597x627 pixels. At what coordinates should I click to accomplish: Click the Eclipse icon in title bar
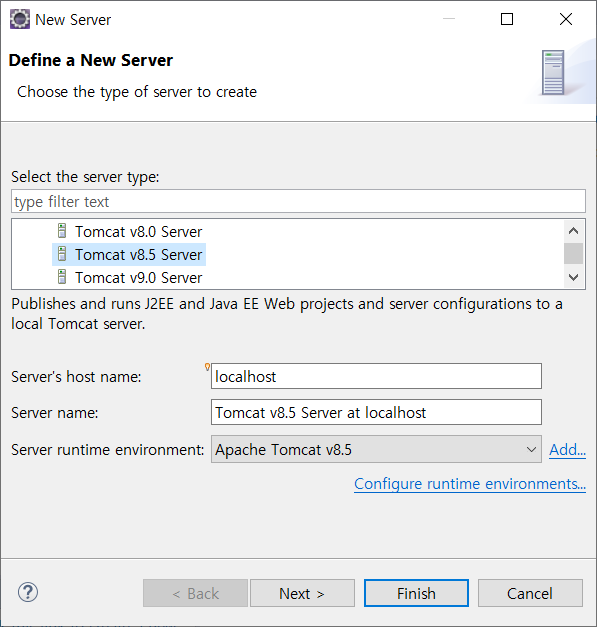click(x=20, y=19)
